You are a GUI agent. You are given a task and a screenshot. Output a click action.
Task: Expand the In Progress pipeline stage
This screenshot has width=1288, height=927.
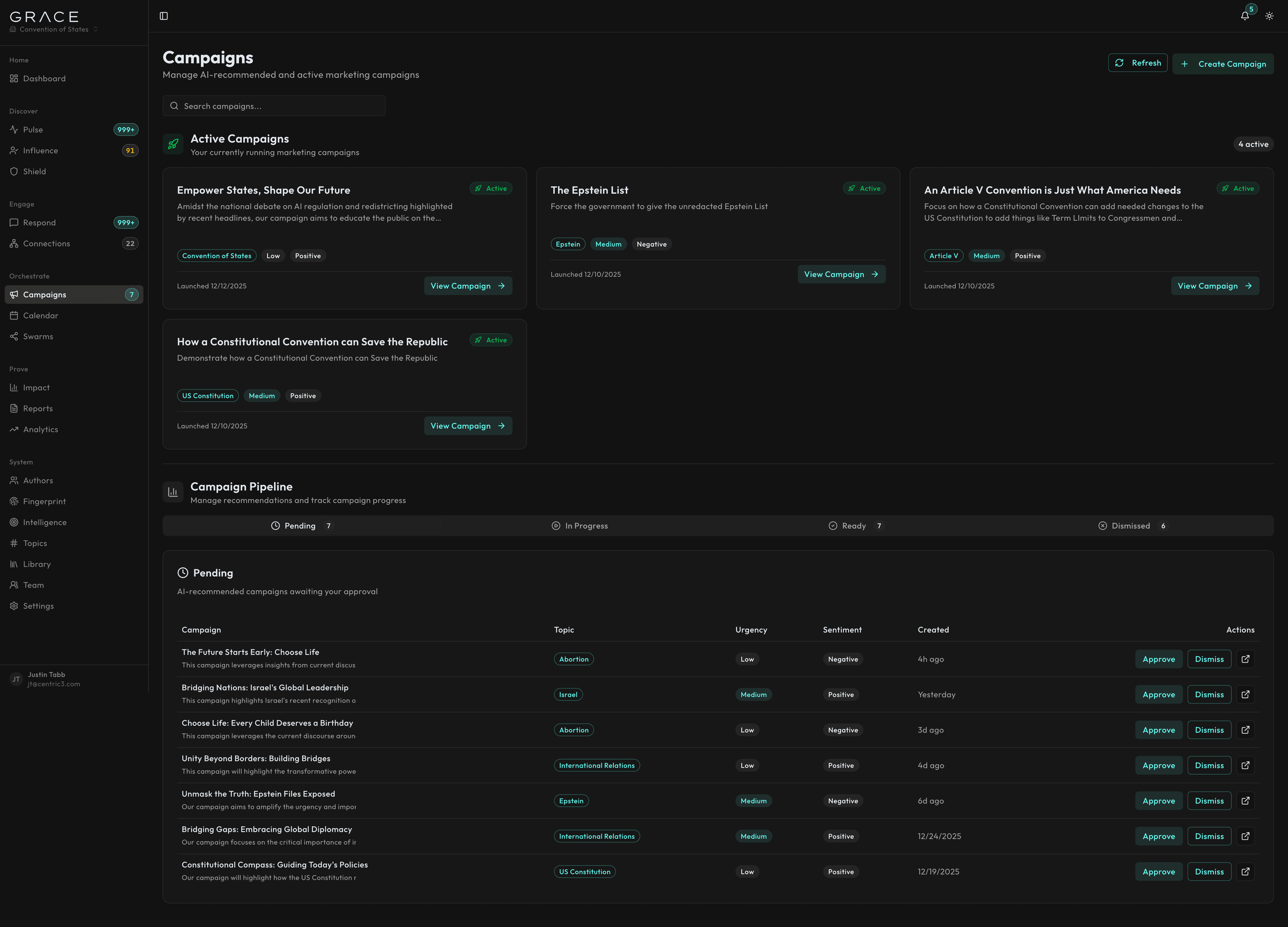580,525
